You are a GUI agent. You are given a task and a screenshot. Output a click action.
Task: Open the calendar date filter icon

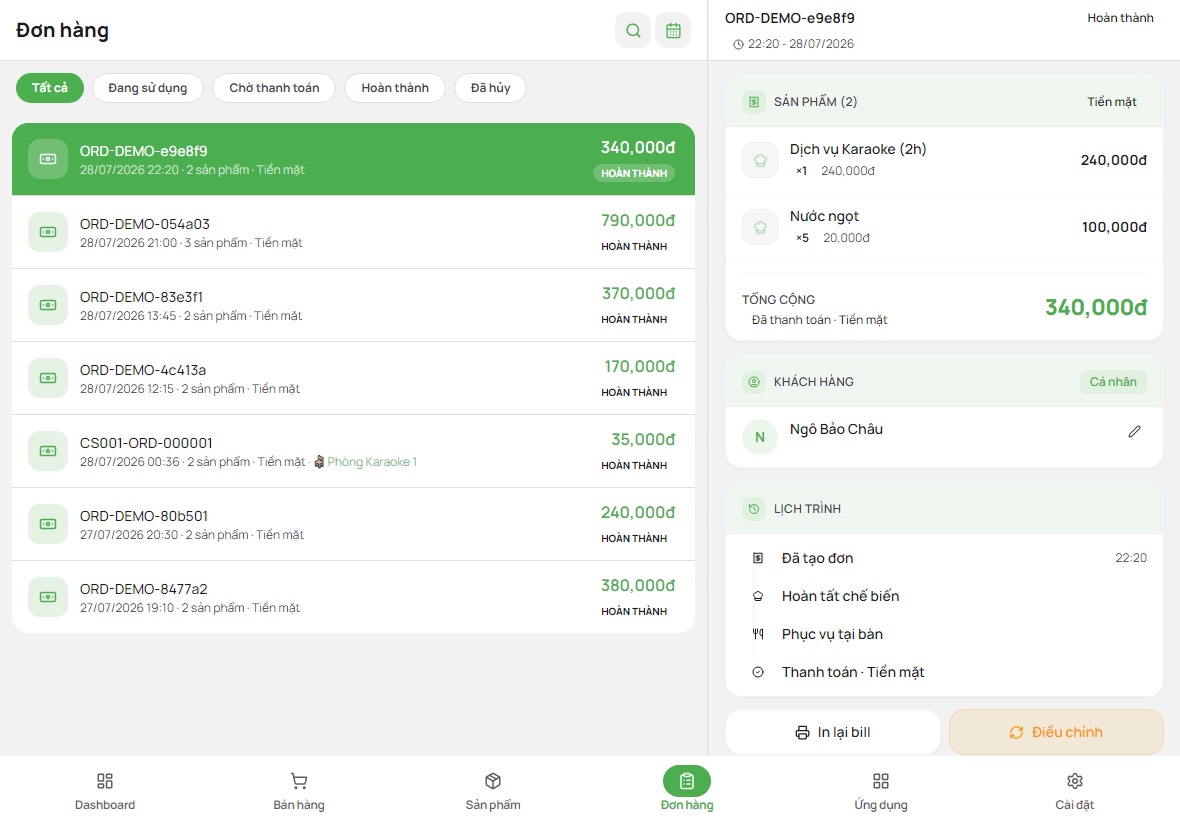[673, 31]
